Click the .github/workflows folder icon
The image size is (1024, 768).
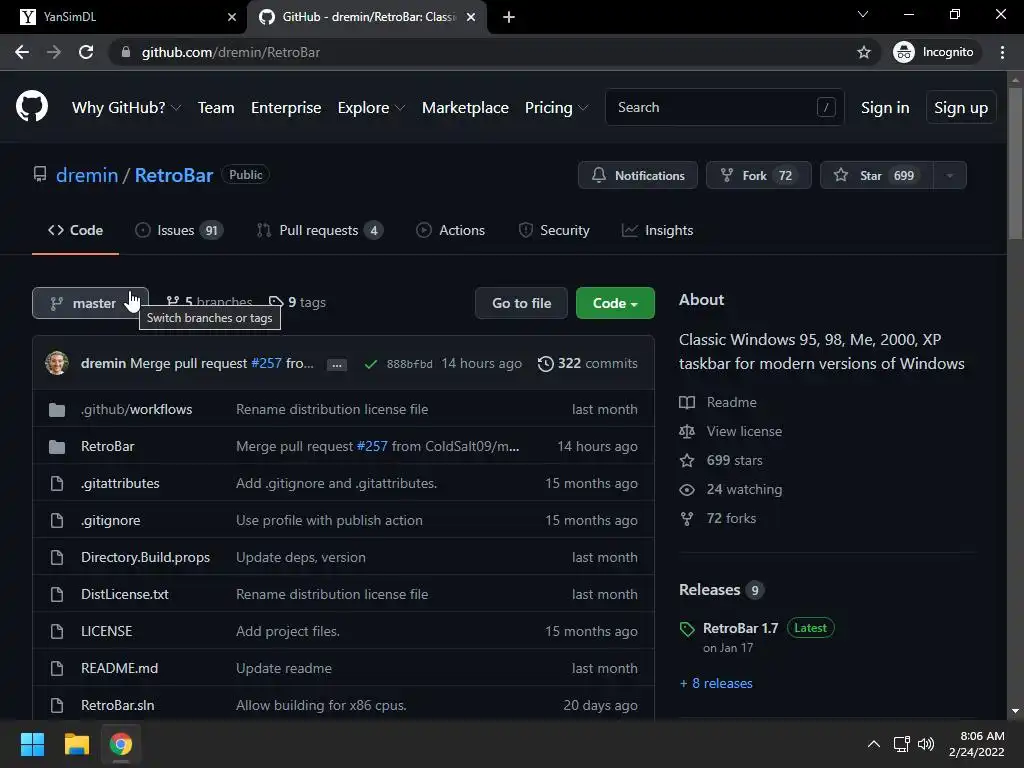pos(57,409)
